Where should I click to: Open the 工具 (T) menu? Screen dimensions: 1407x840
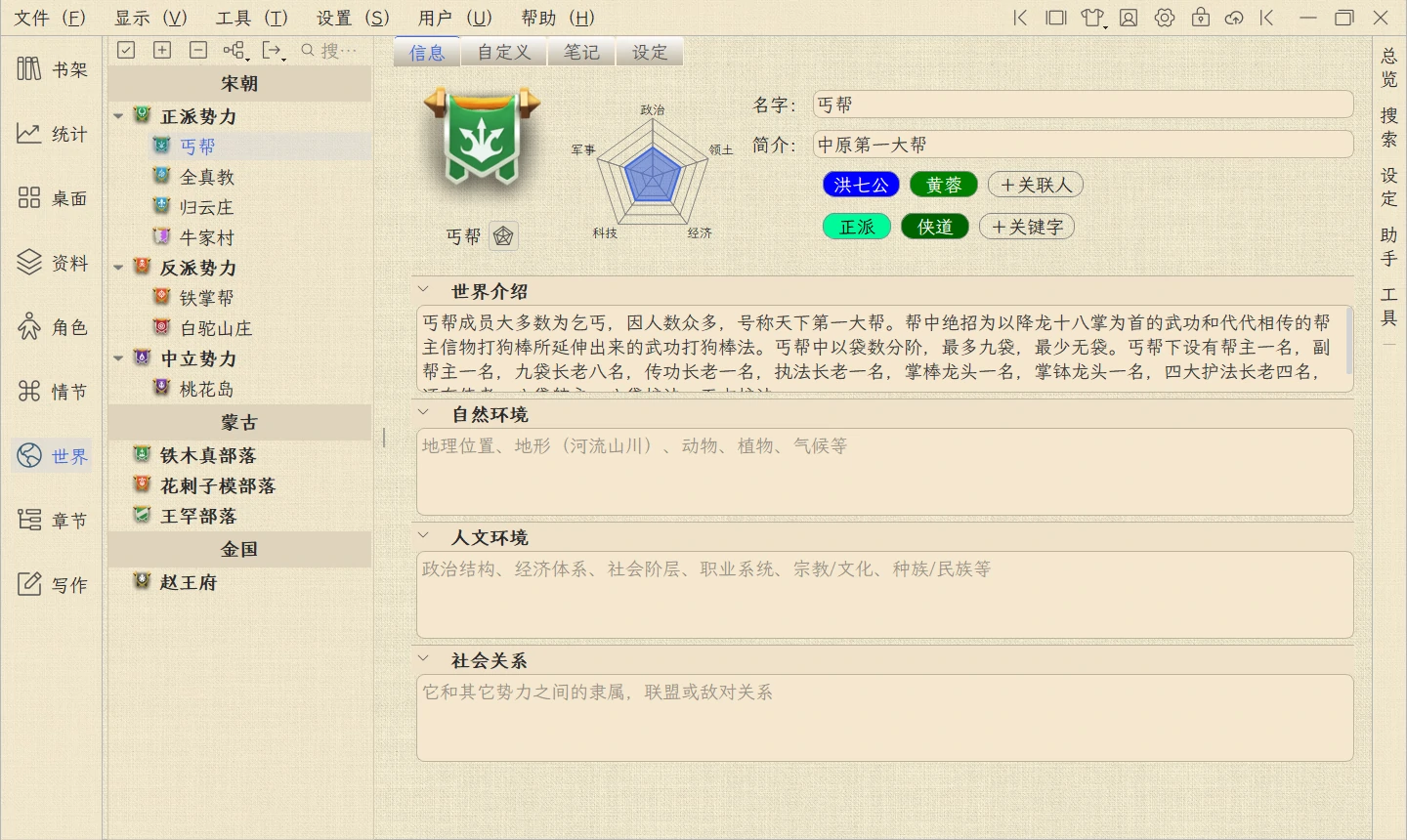point(251,18)
